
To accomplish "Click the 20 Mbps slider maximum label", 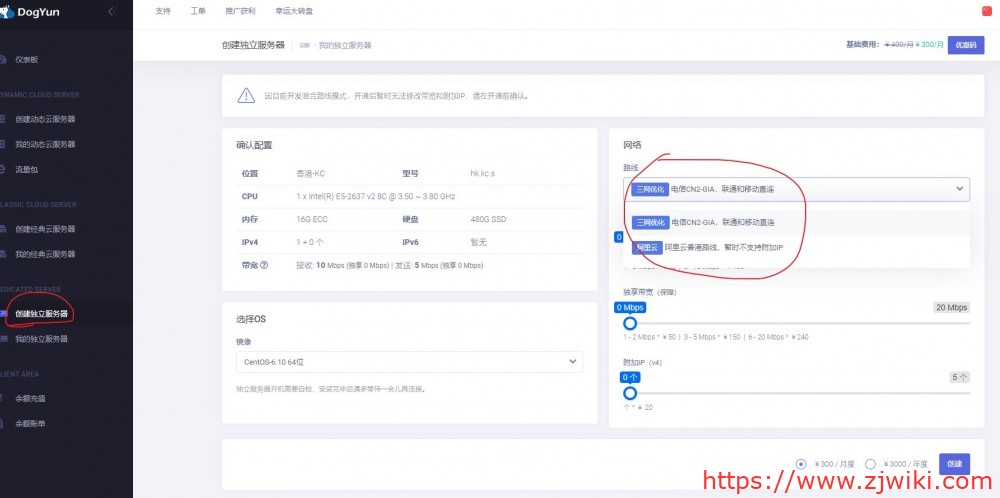I will click(x=952, y=307).
